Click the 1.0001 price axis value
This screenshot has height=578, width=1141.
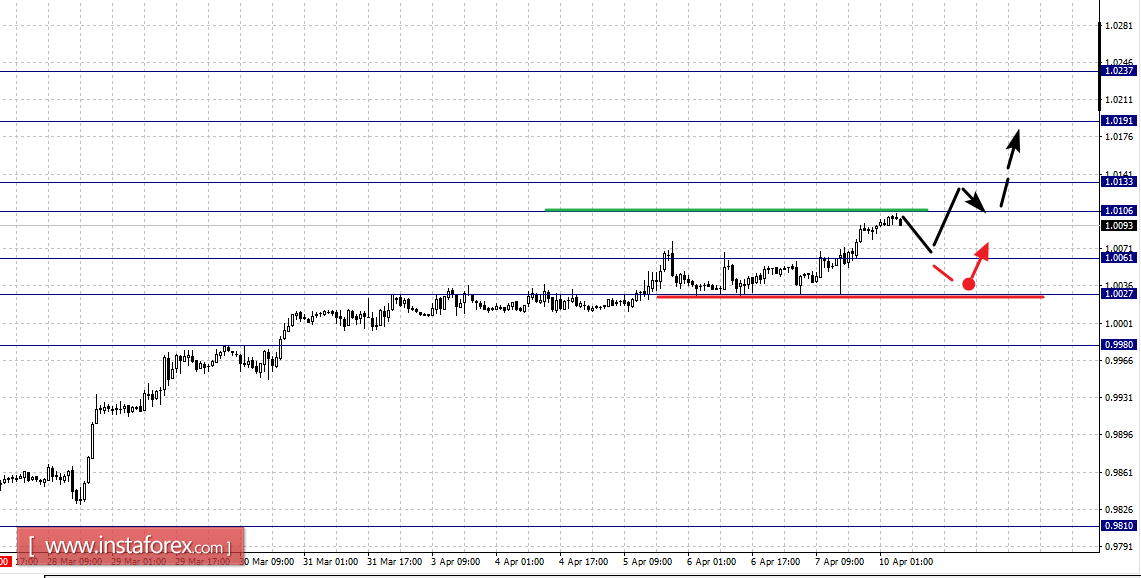1118,323
